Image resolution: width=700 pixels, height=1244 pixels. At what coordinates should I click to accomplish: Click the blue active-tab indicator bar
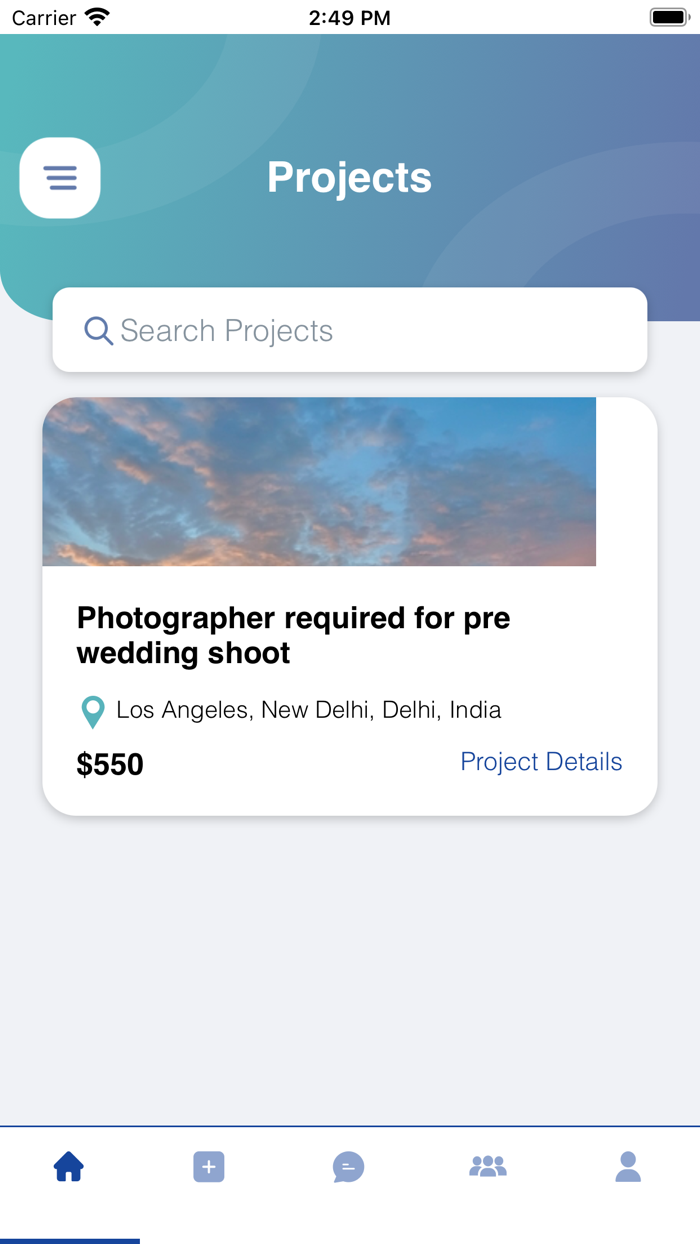70,1240
